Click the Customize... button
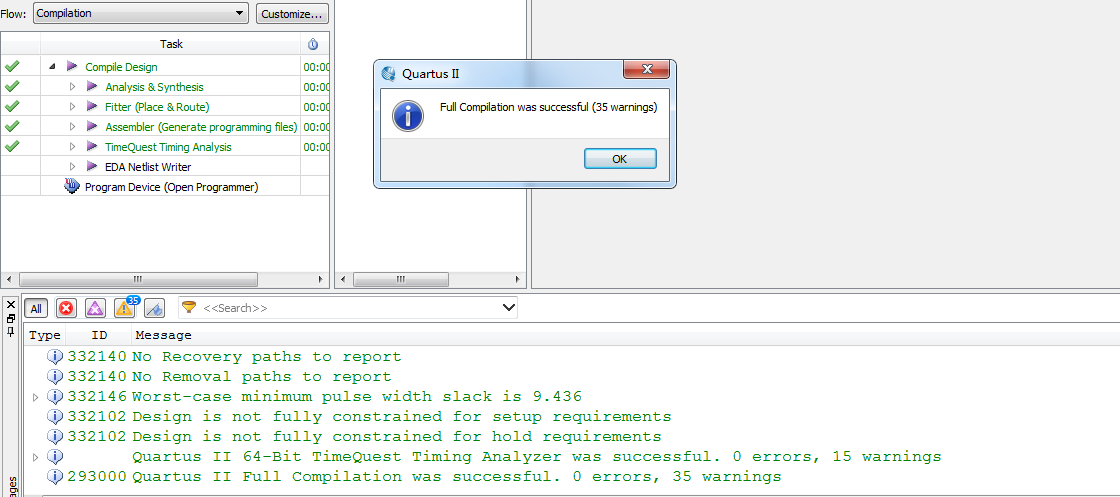The width and height of the screenshot is (1120, 497). click(x=292, y=14)
